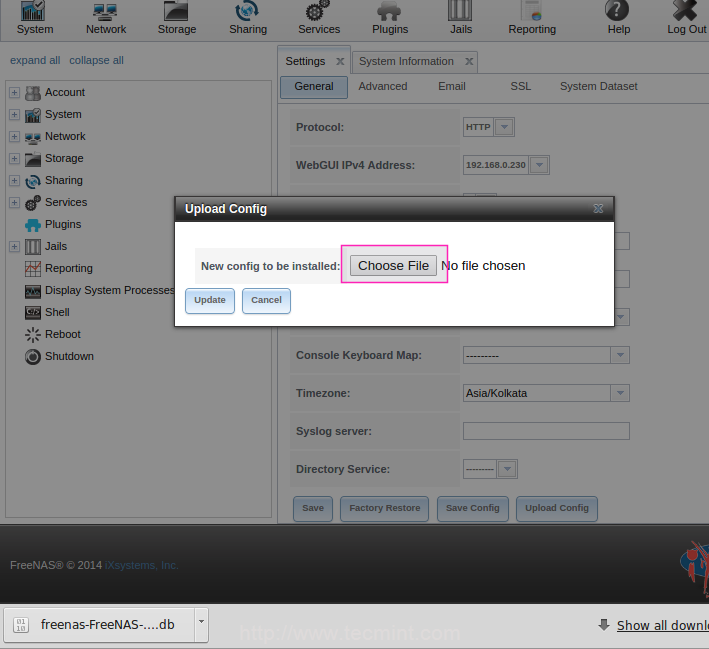Click the Save button

click(313, 509)
